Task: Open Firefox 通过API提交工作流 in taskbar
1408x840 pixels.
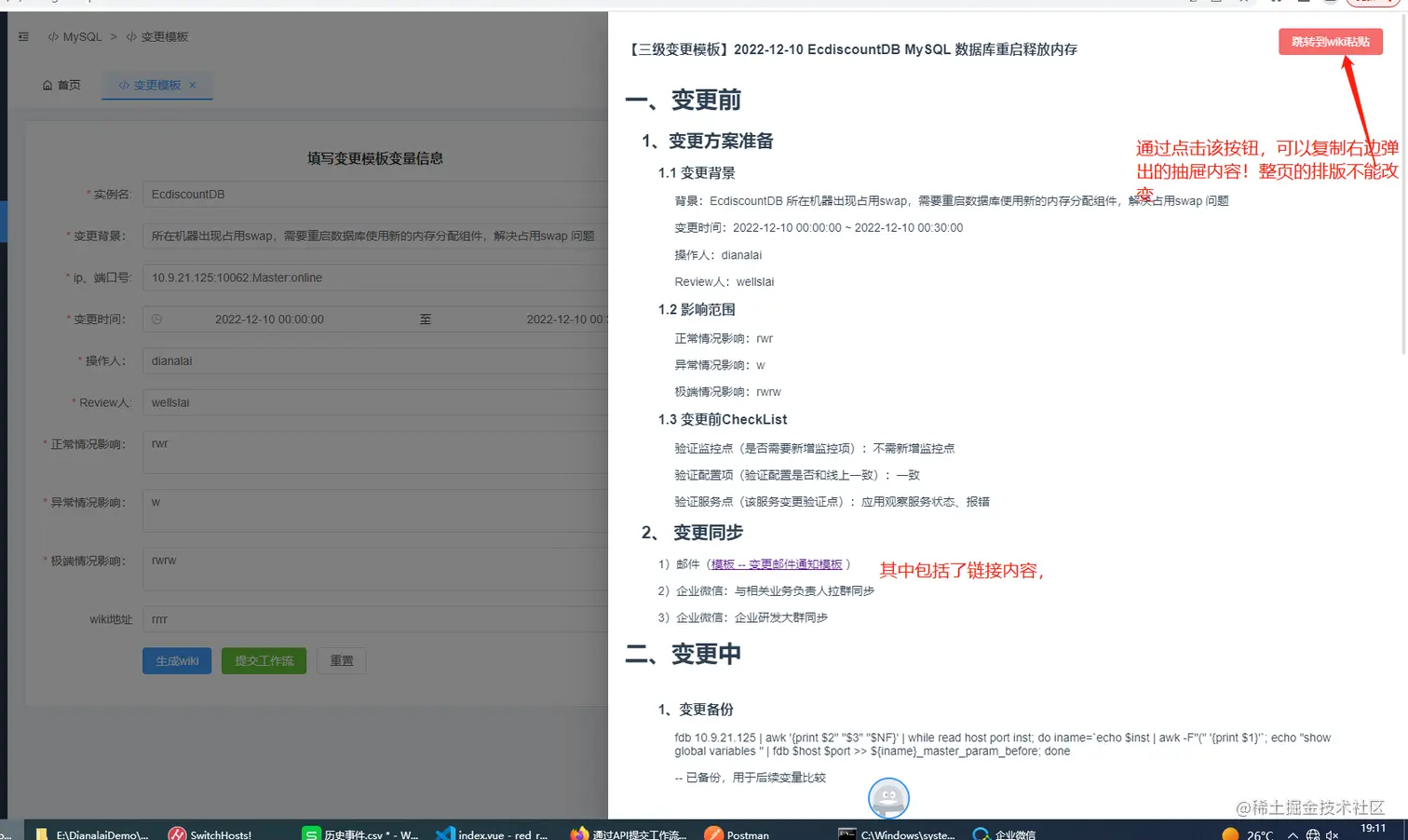Action: point(629,833)
